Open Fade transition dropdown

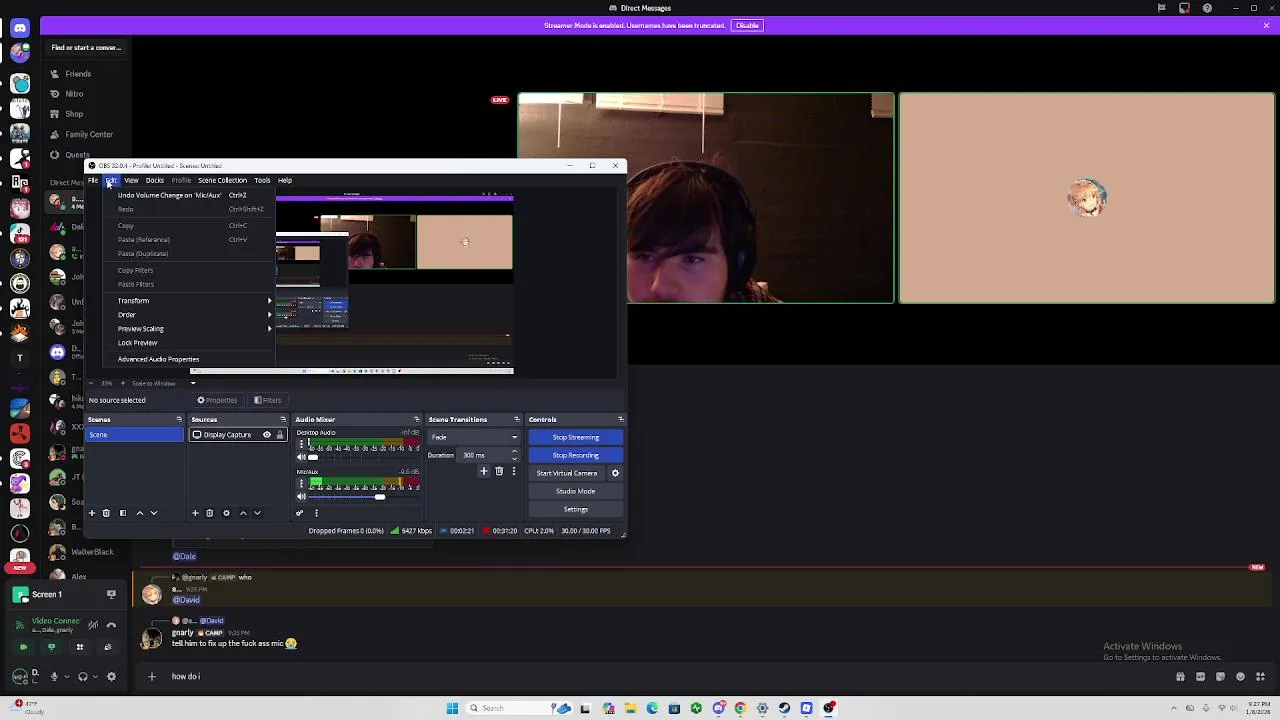(474, 437)
